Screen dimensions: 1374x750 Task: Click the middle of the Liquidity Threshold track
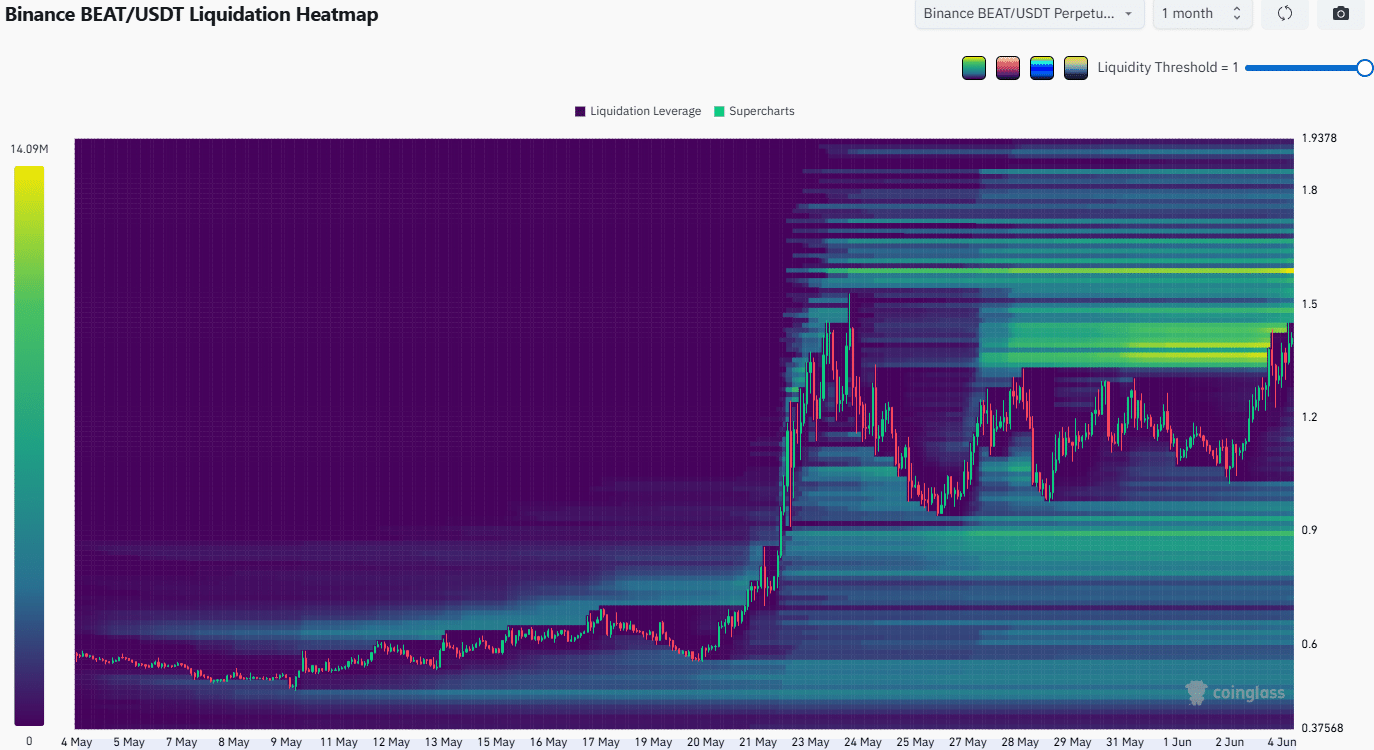coord(1305,67)
